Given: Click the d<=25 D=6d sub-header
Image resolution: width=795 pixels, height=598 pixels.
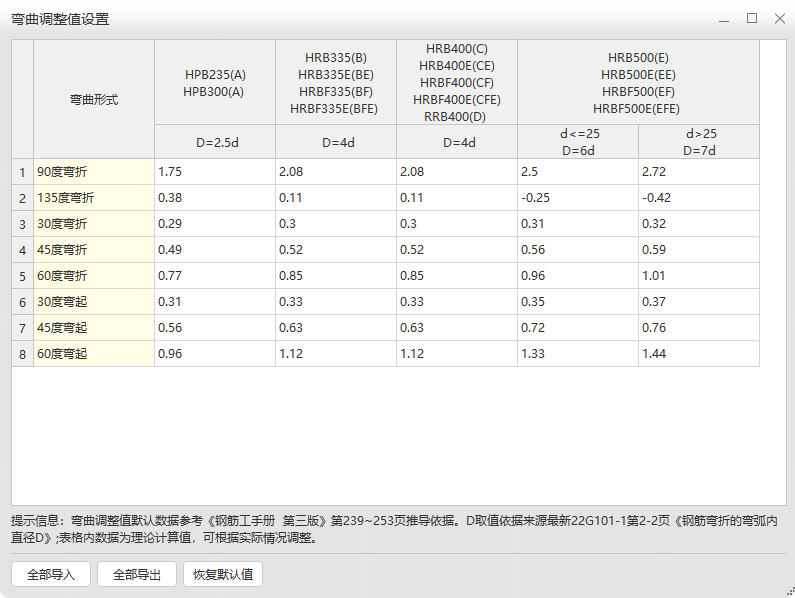Looking at the screenshot, I should (x=578, y=142).
